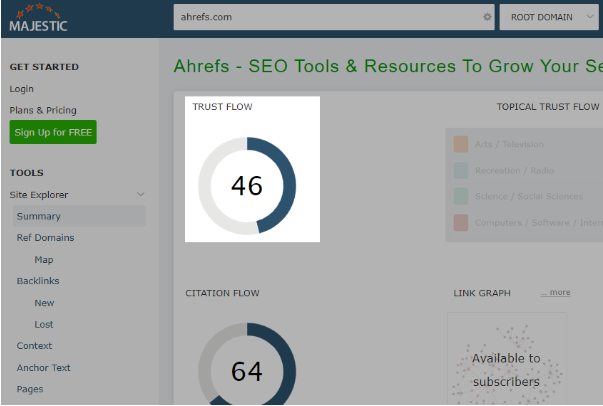This screenshot has height=406, width=603.
Task: Open Ref Domains page
Action: pos(45,238)
